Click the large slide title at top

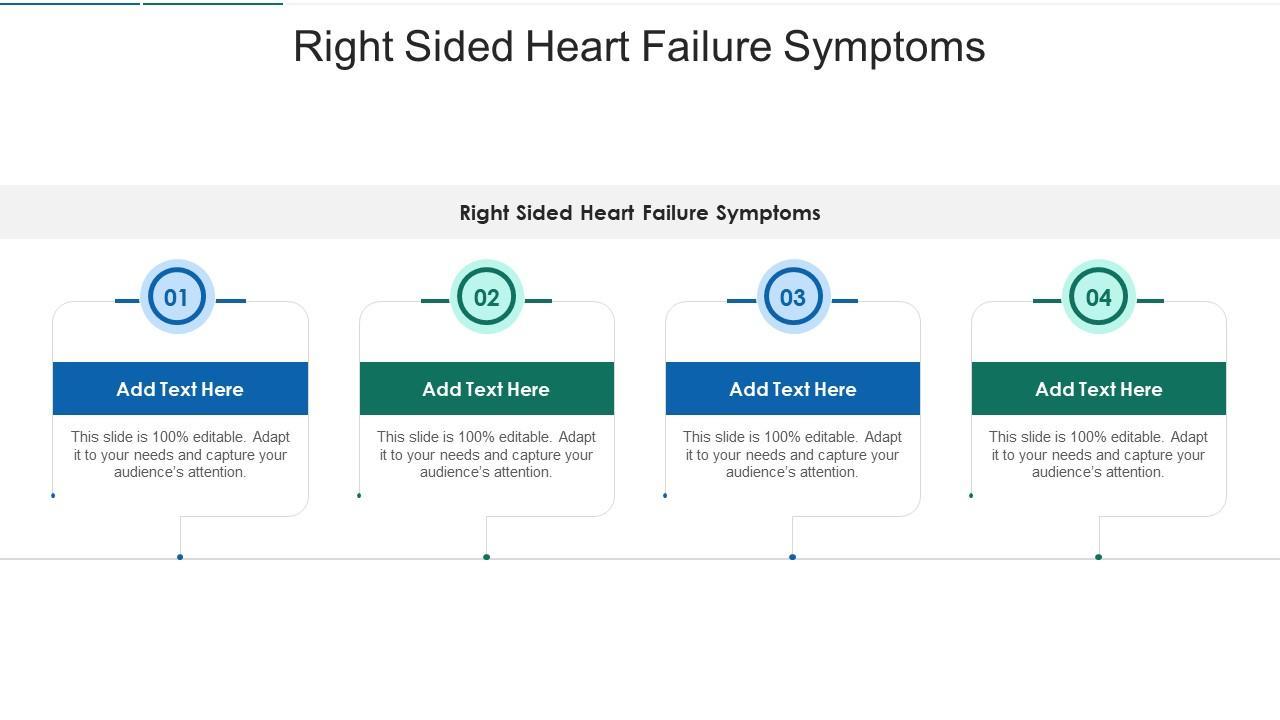639,47
